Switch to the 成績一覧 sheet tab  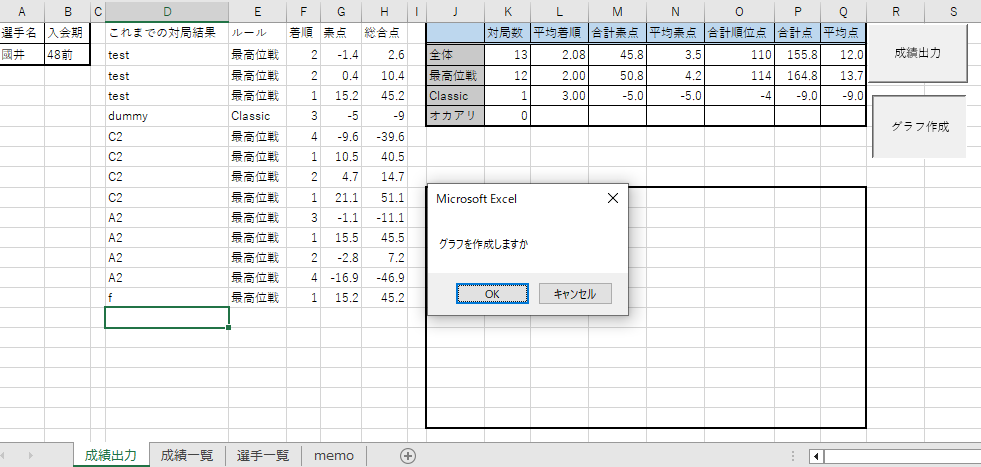187,455
